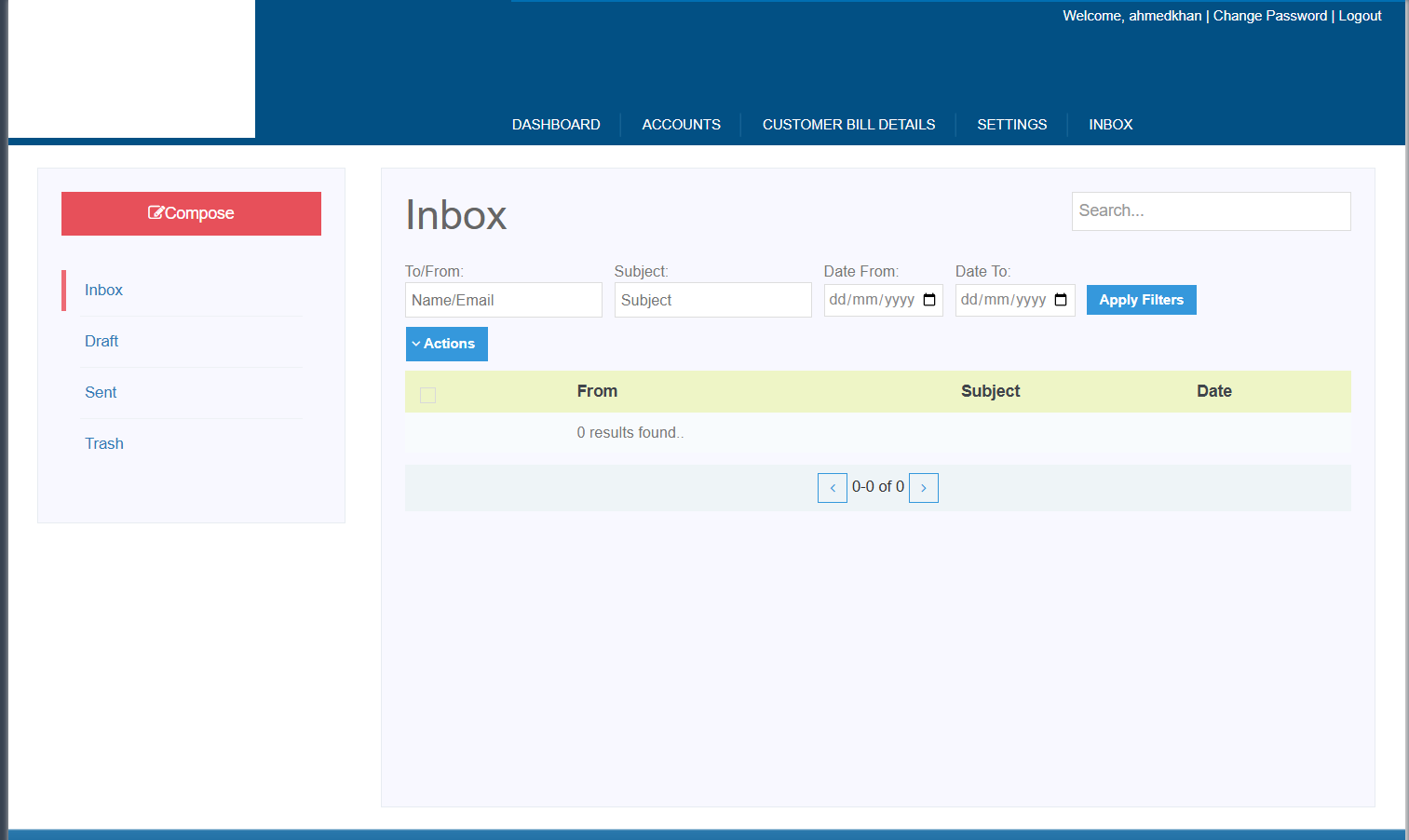Focus the Search box above the table
Image resolution: width=1409 pixels, height=840 pixels.
pyautogui.click(x=1211, y=211)
